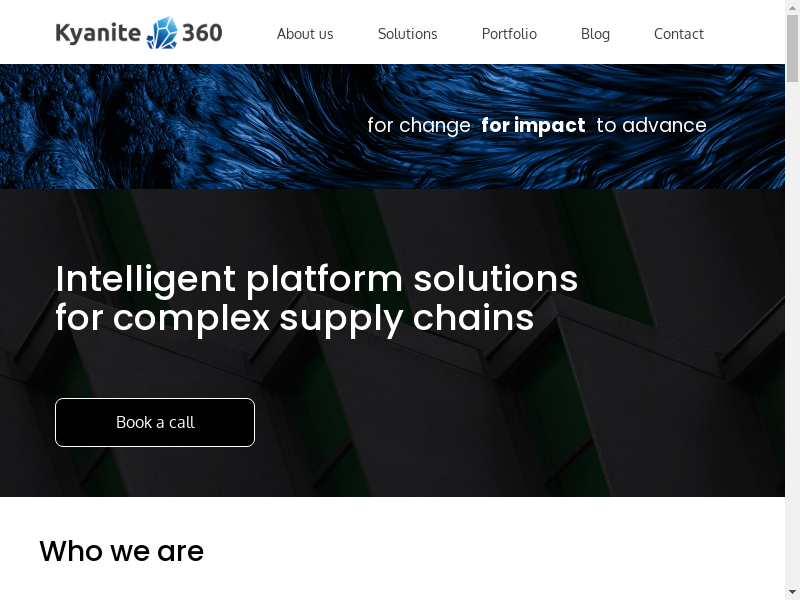Click the 'to advance' banner text
This screenshot has height=600, width=800.
coord(652,126)
